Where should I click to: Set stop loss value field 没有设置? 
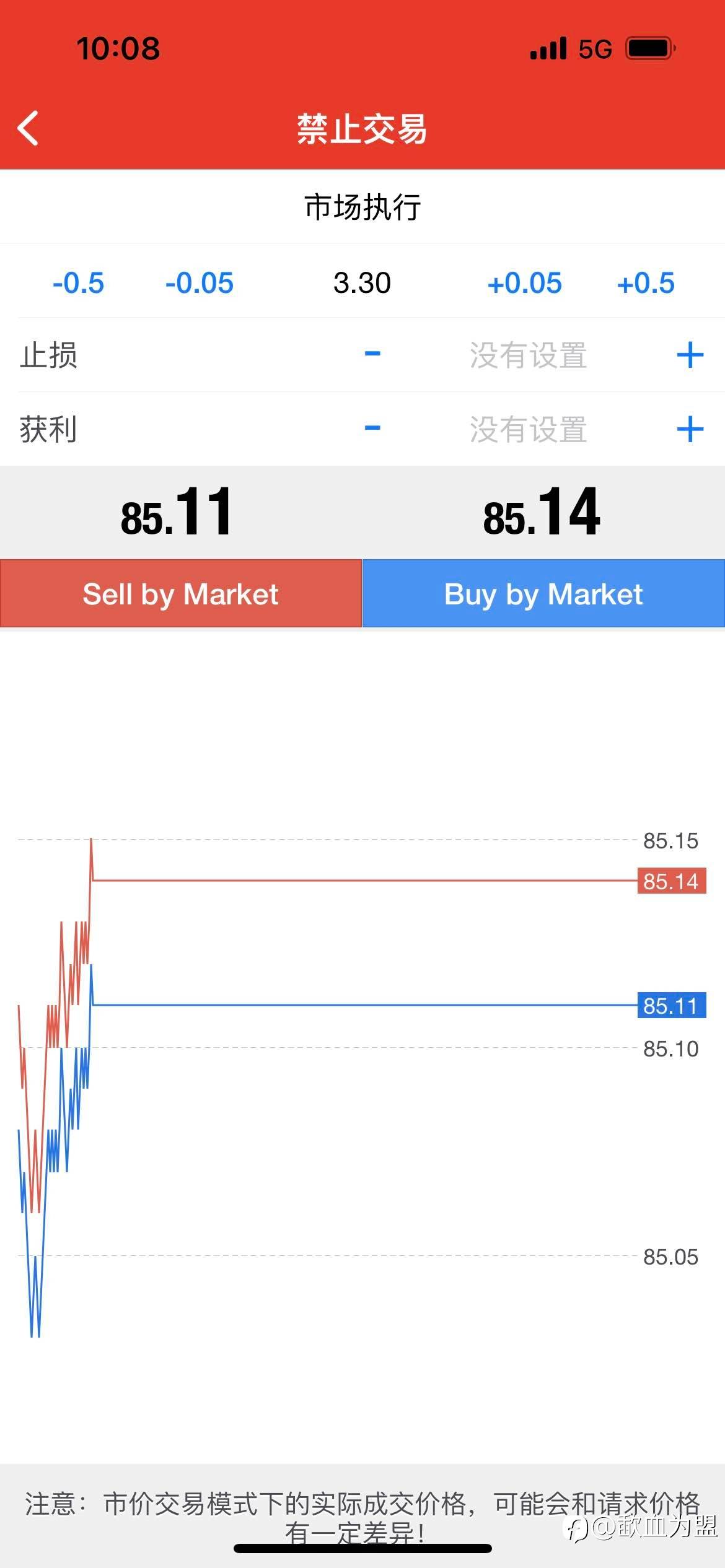(x=528, y=355)
